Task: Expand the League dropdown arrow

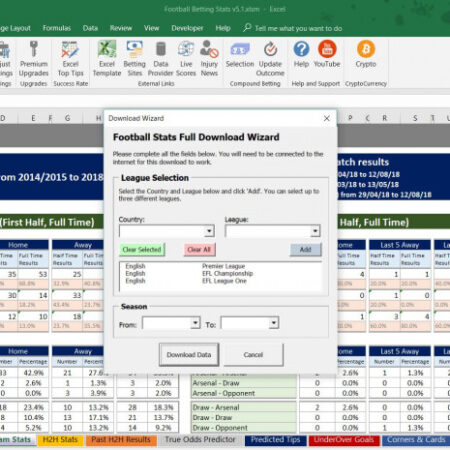Action: pyautogui.click(x=315, y=231)
